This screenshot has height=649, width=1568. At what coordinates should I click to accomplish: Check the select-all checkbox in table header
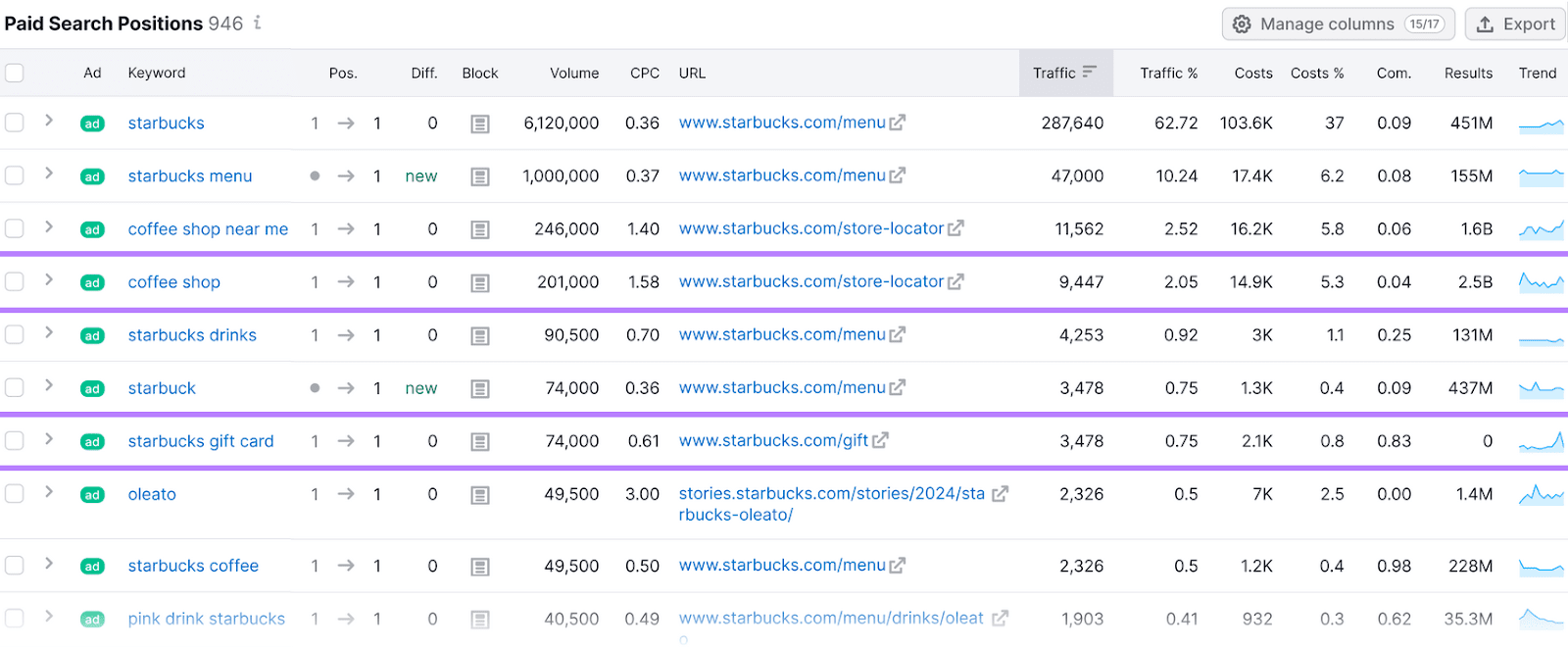click(15, 73)
